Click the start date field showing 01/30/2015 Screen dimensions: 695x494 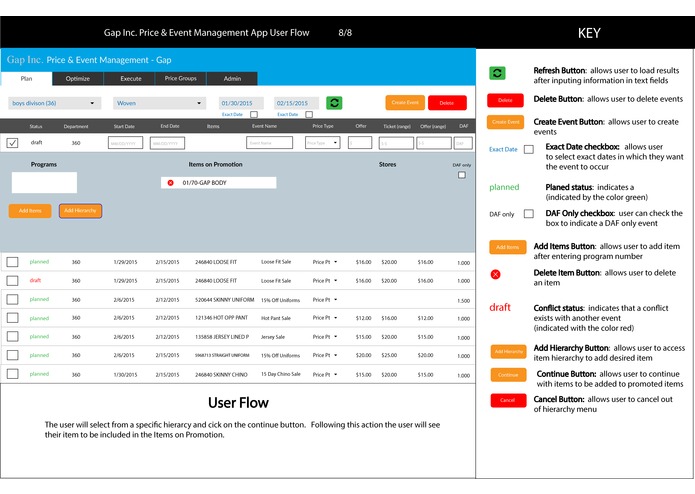[241, 103]
